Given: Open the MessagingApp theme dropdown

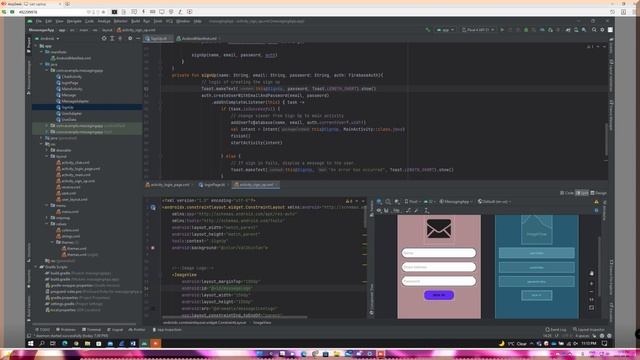Looking at the screenshot, I should coord(455,202).
